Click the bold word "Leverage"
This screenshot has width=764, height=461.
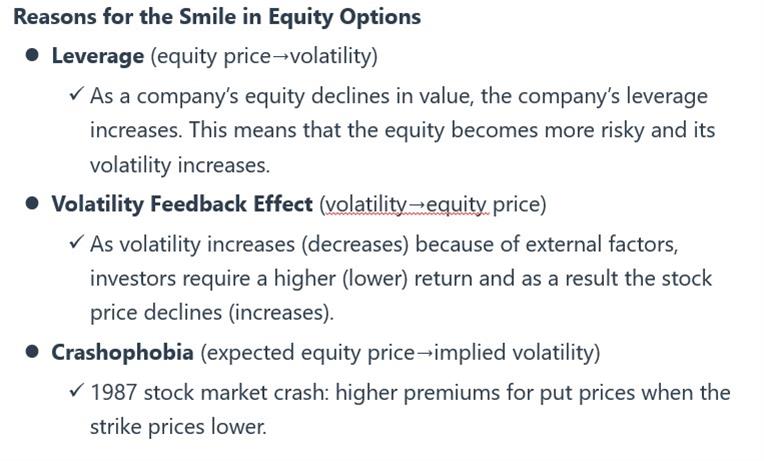[x=97, y=56]
